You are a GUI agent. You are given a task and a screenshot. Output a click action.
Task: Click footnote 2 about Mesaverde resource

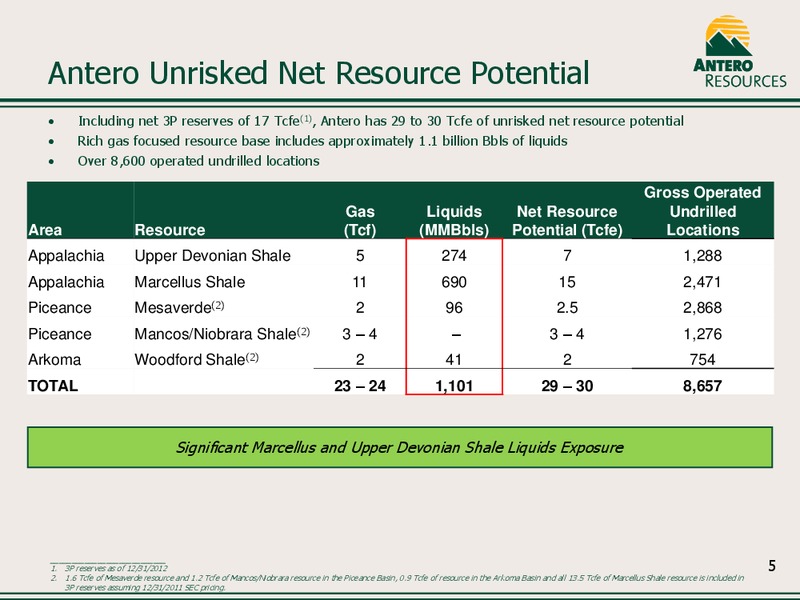pyautogui.click(x=397, y=583)
